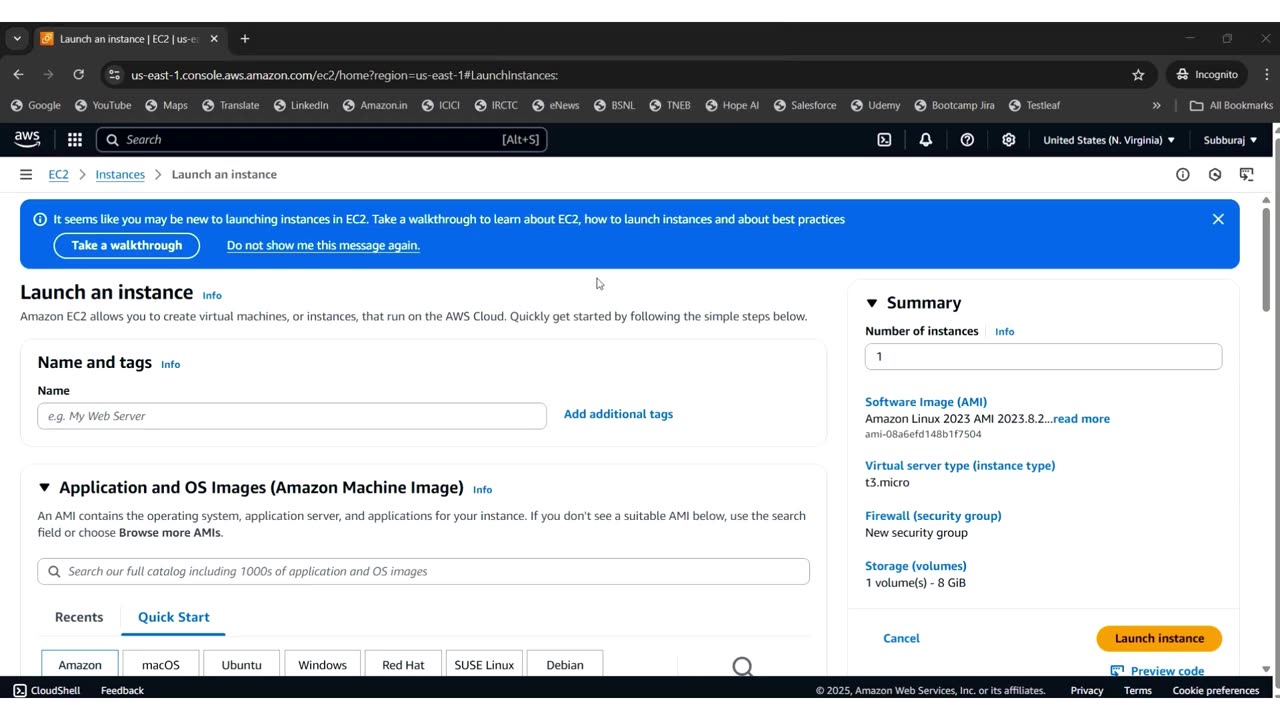This screenshot has width=1280, height=720.
Task: Focus the AWS console search box
Action: click(x=322, y=140)
